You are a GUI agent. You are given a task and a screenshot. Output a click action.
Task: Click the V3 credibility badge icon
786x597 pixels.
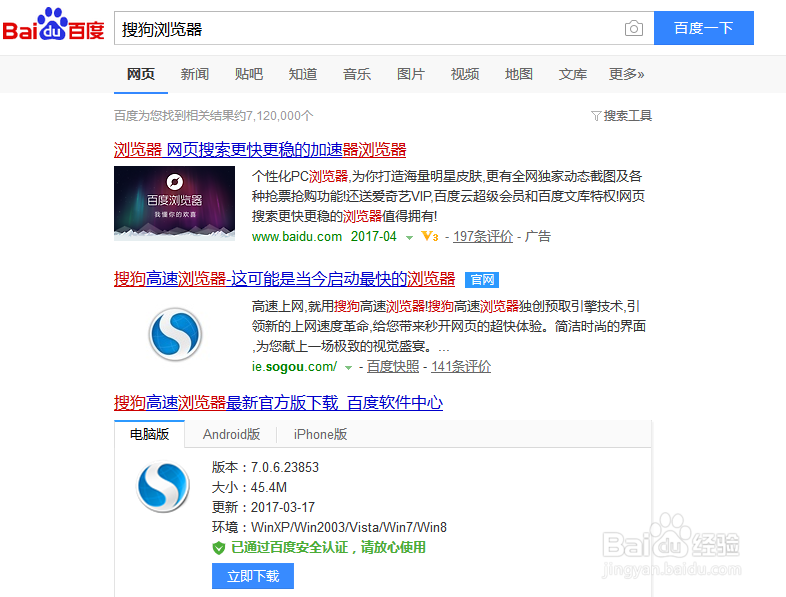tap(430, 236)
